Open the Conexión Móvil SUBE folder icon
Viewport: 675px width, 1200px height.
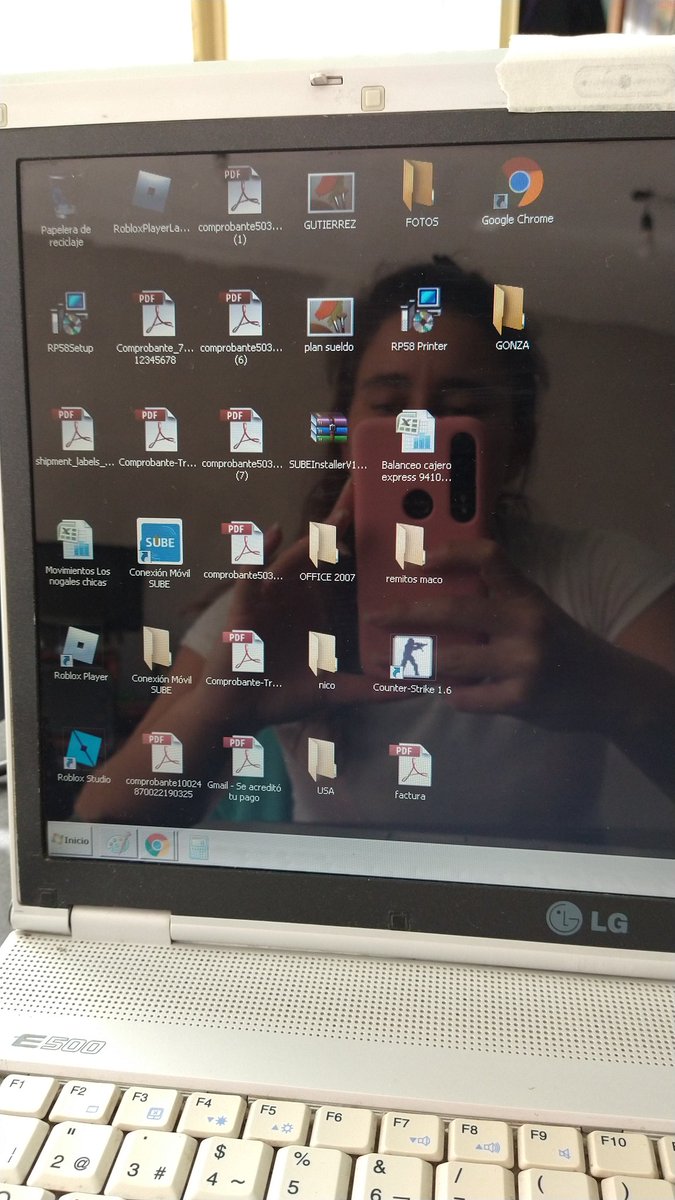pos(157,649)
